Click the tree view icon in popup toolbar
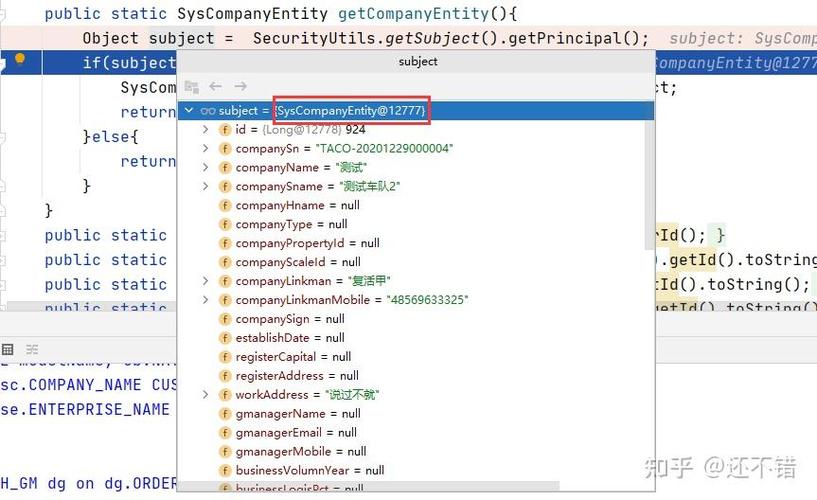Viewport: 817px width, 500px height. click(192, 86)
